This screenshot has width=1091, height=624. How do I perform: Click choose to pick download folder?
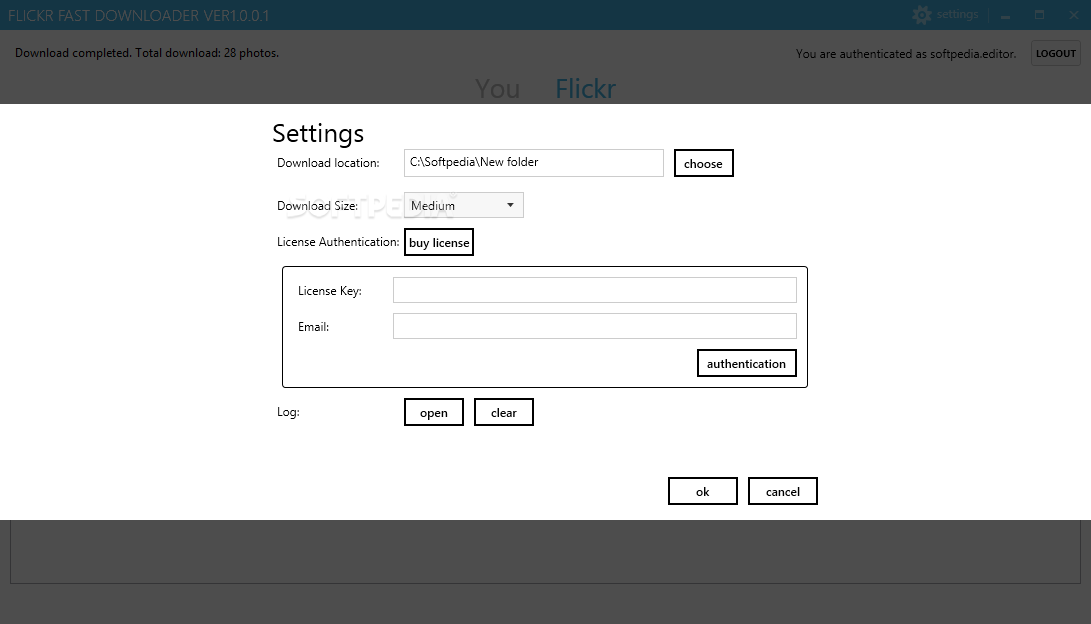tap(703, 163)
